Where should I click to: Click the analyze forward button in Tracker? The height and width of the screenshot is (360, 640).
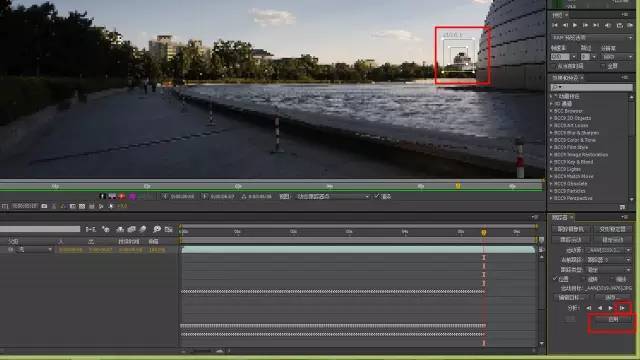611,308
